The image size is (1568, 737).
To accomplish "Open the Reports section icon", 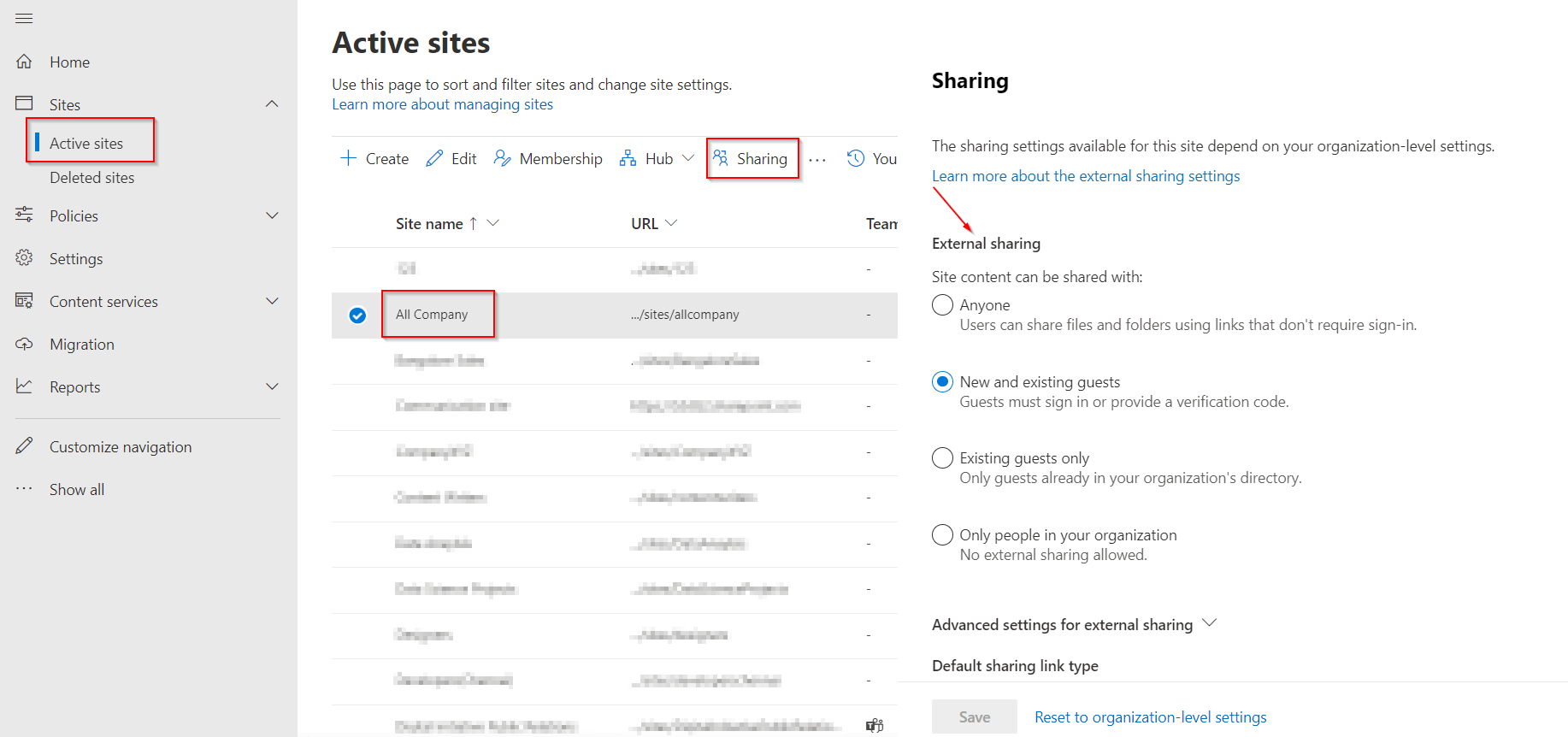I will coord(25,386).
